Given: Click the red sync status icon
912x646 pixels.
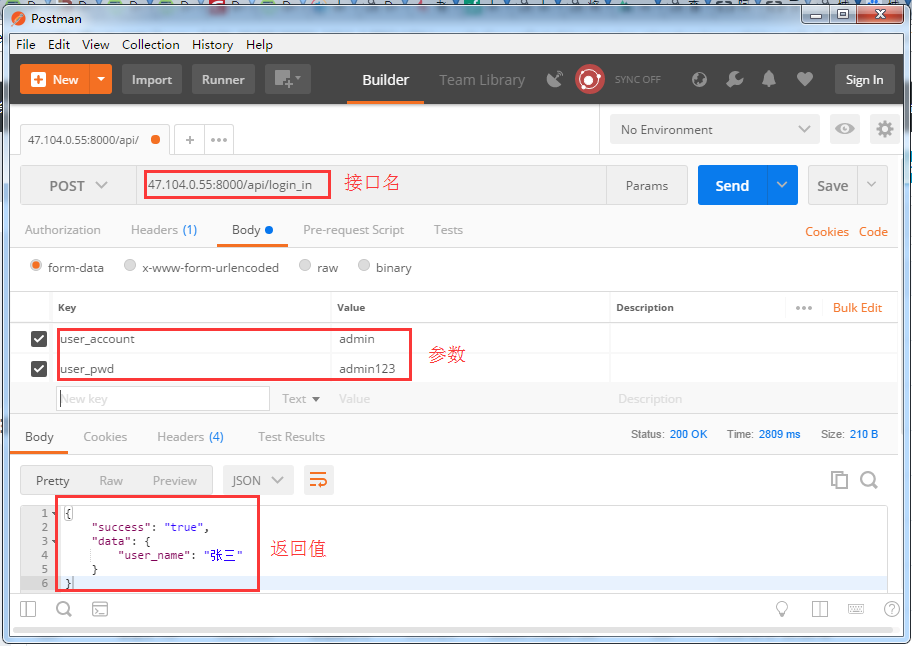Looking at the screenshot, I should pyautogui.click(x=589, y=79).
